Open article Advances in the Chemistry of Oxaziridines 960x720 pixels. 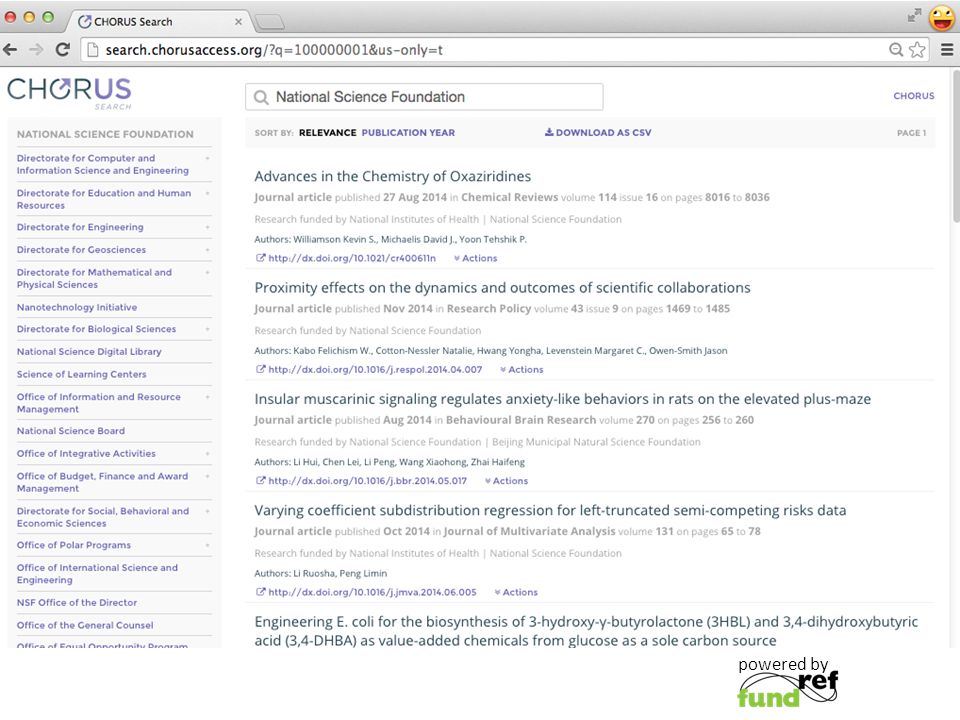coord(392,176)
